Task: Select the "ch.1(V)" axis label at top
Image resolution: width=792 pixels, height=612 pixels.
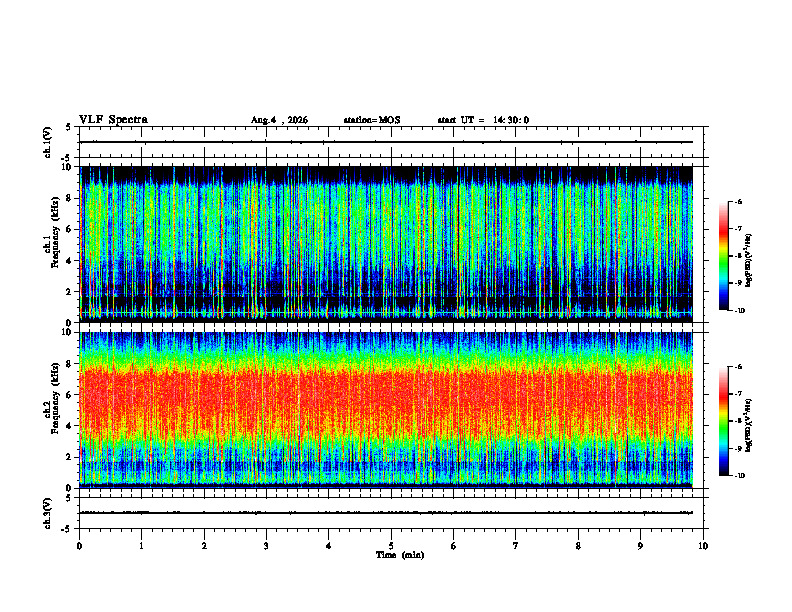Action: point(48,142)
